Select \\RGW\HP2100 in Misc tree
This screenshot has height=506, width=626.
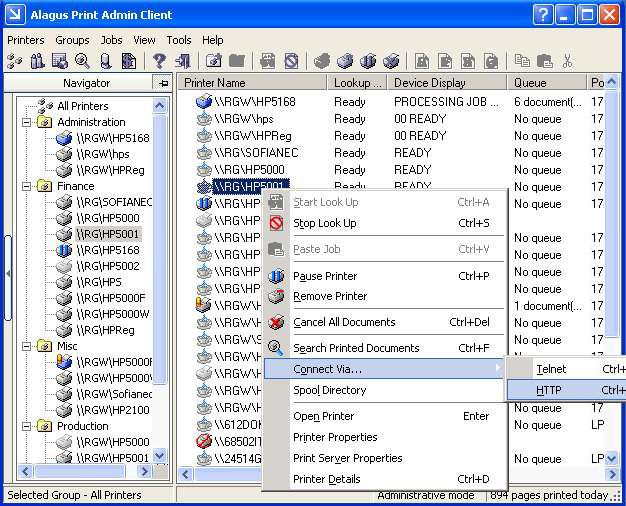(113, 410)
